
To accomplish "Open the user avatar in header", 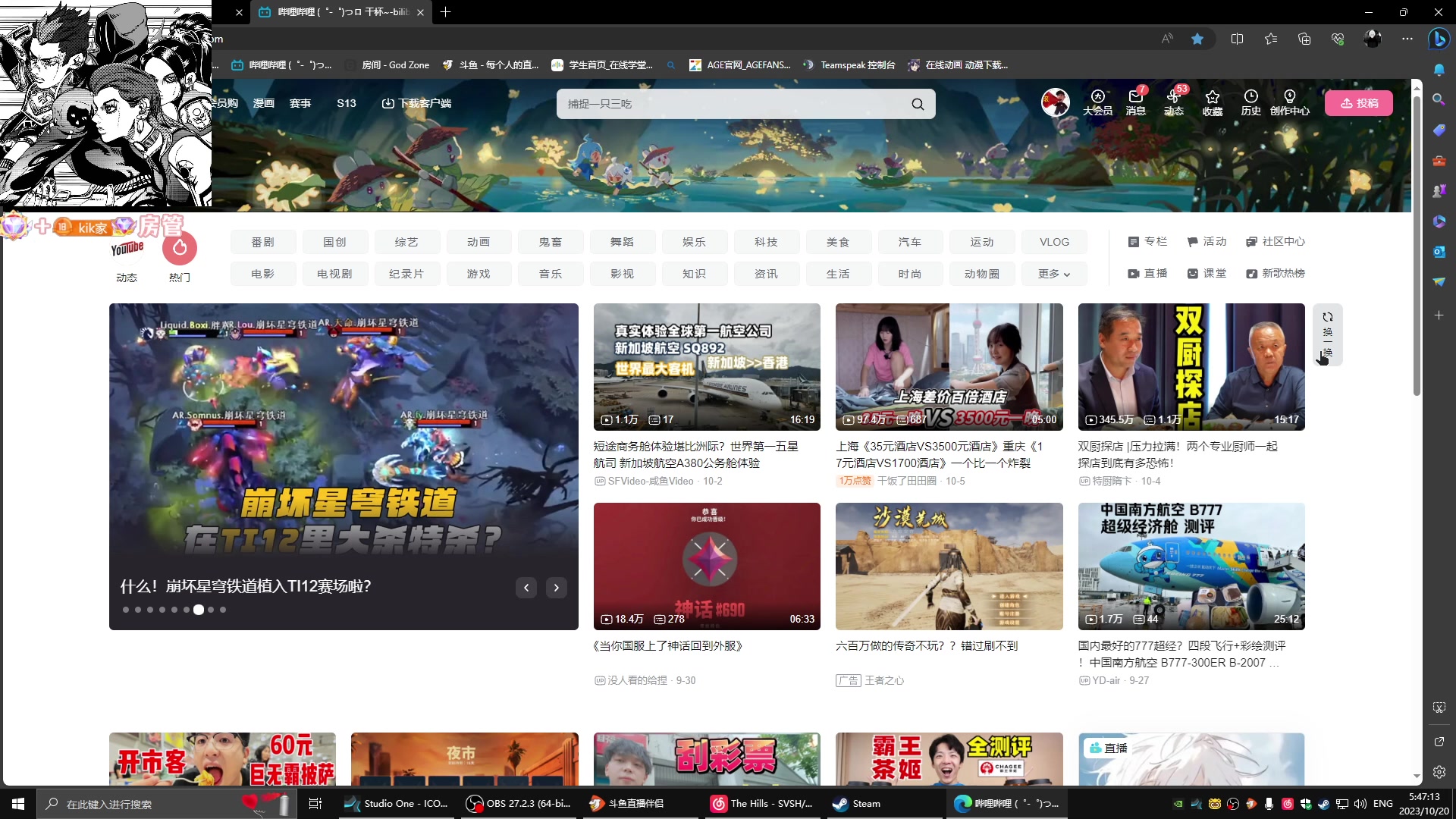I will click(x=1055, y=102).
